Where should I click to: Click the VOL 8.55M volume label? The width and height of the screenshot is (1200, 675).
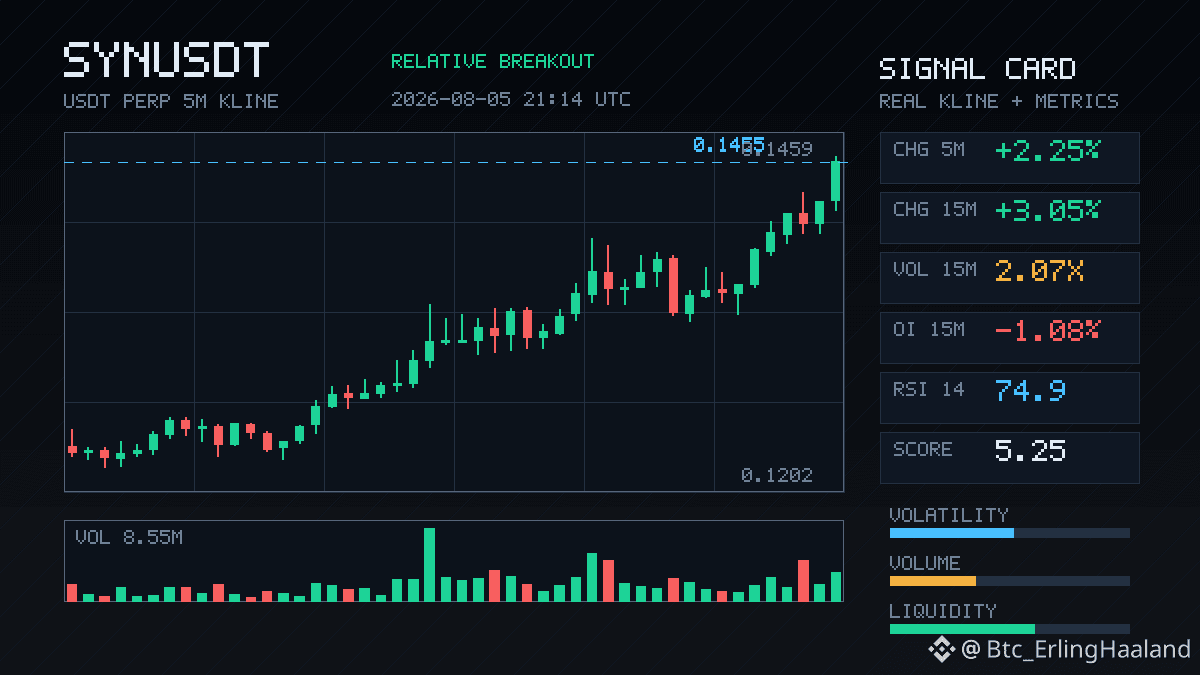click(129, 538)
